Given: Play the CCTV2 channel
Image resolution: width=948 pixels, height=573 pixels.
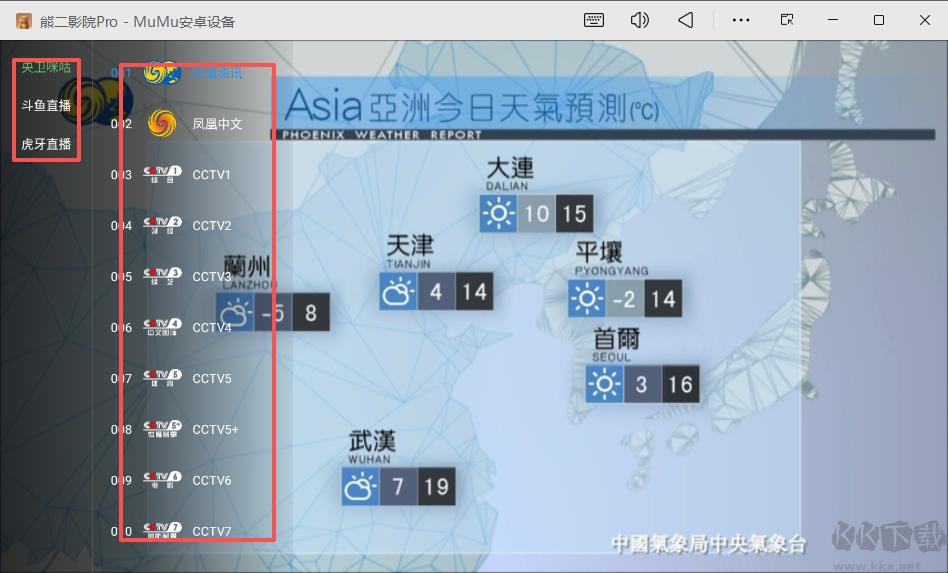Looking at the screenshot, I should click(x=211, y=226).
